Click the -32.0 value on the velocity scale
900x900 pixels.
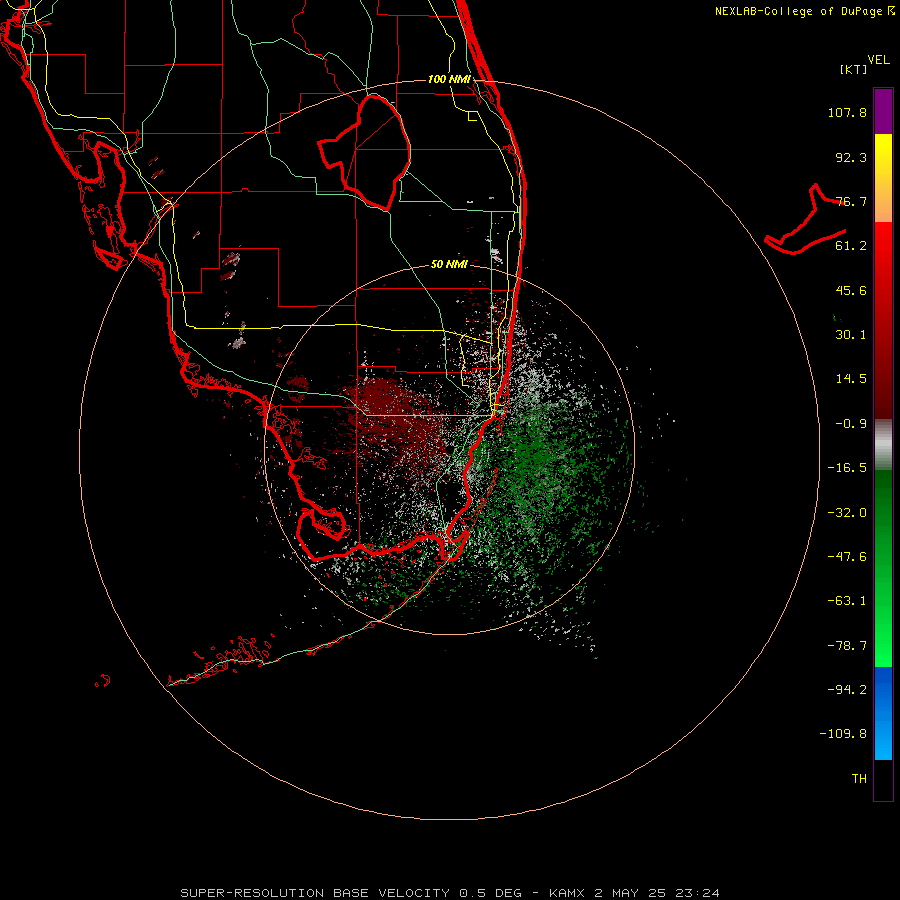coord(847,513)
